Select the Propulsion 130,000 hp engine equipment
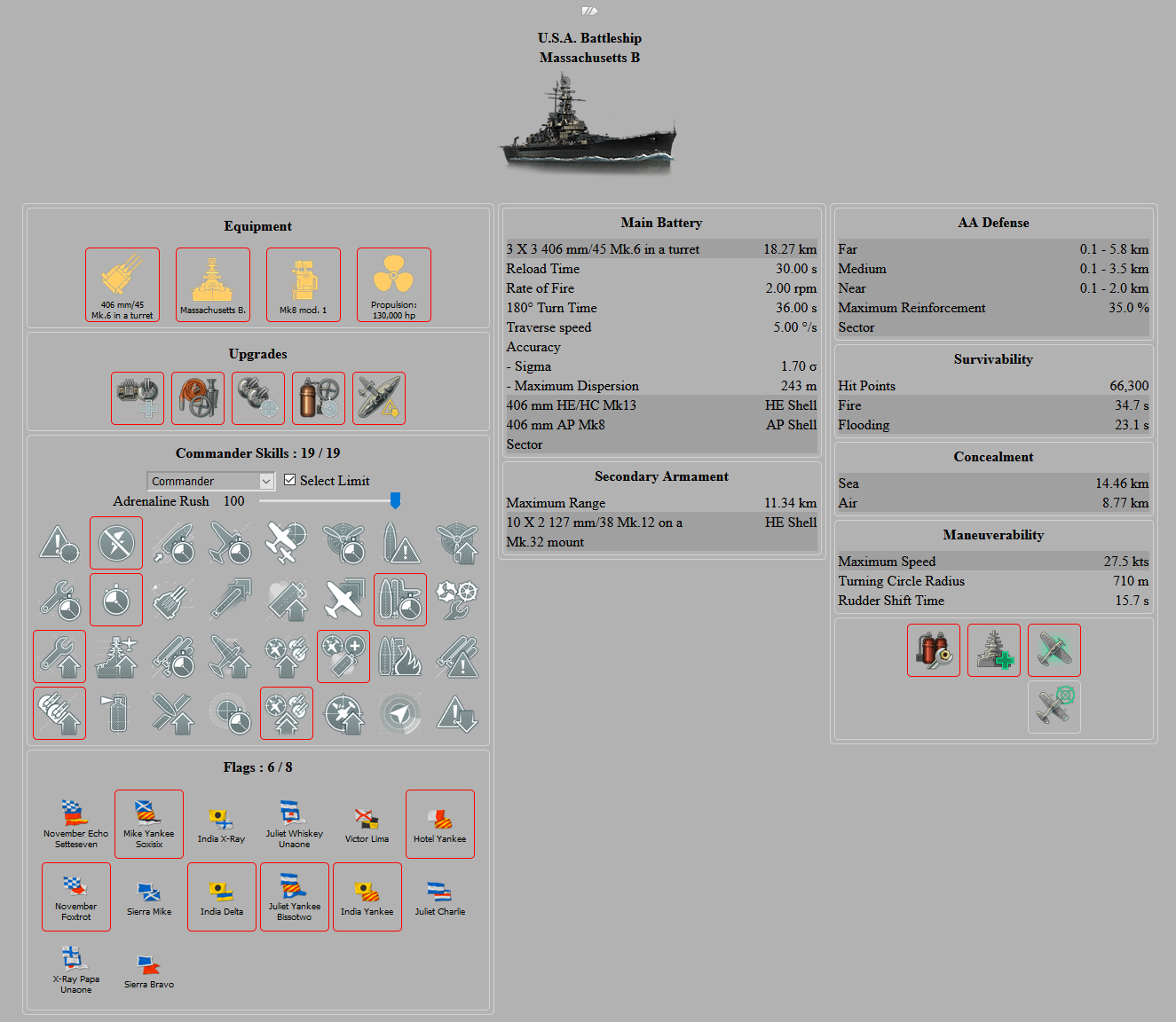Image resolution: width=1176 pixels, height=1022 pixels. (x=394, y=285)
